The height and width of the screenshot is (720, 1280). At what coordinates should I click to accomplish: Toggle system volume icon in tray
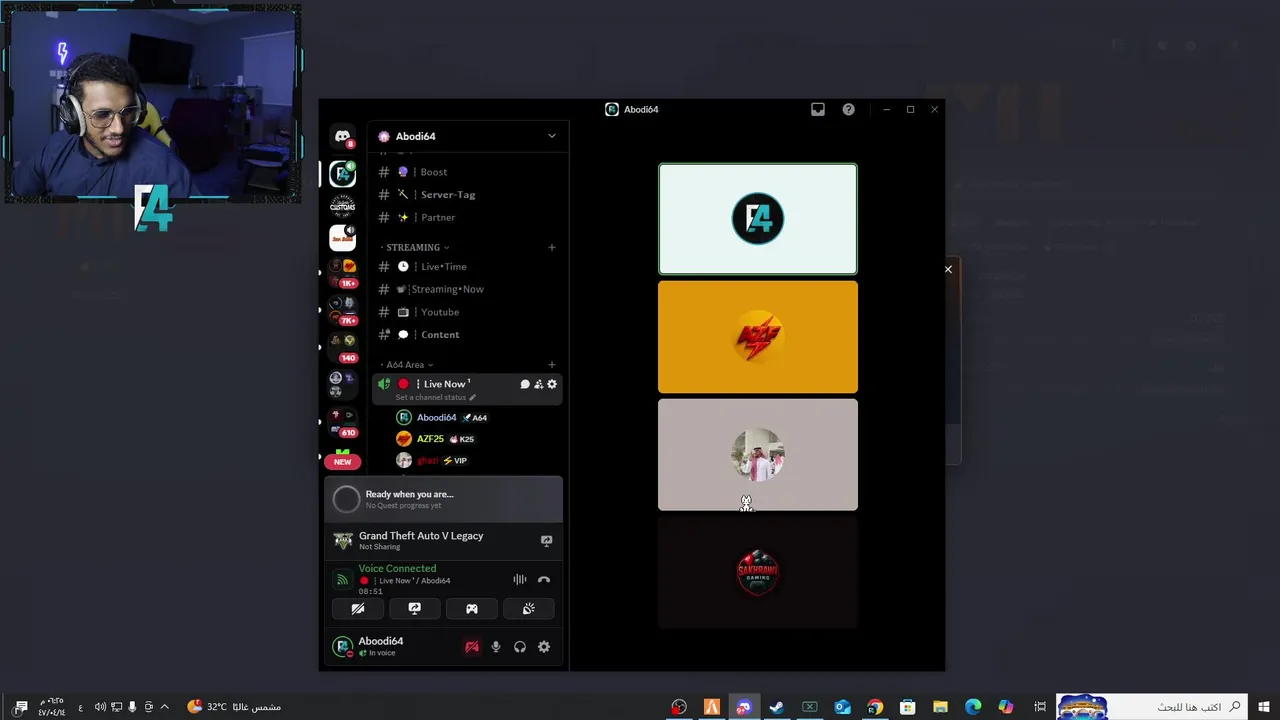tap(100, 707)
